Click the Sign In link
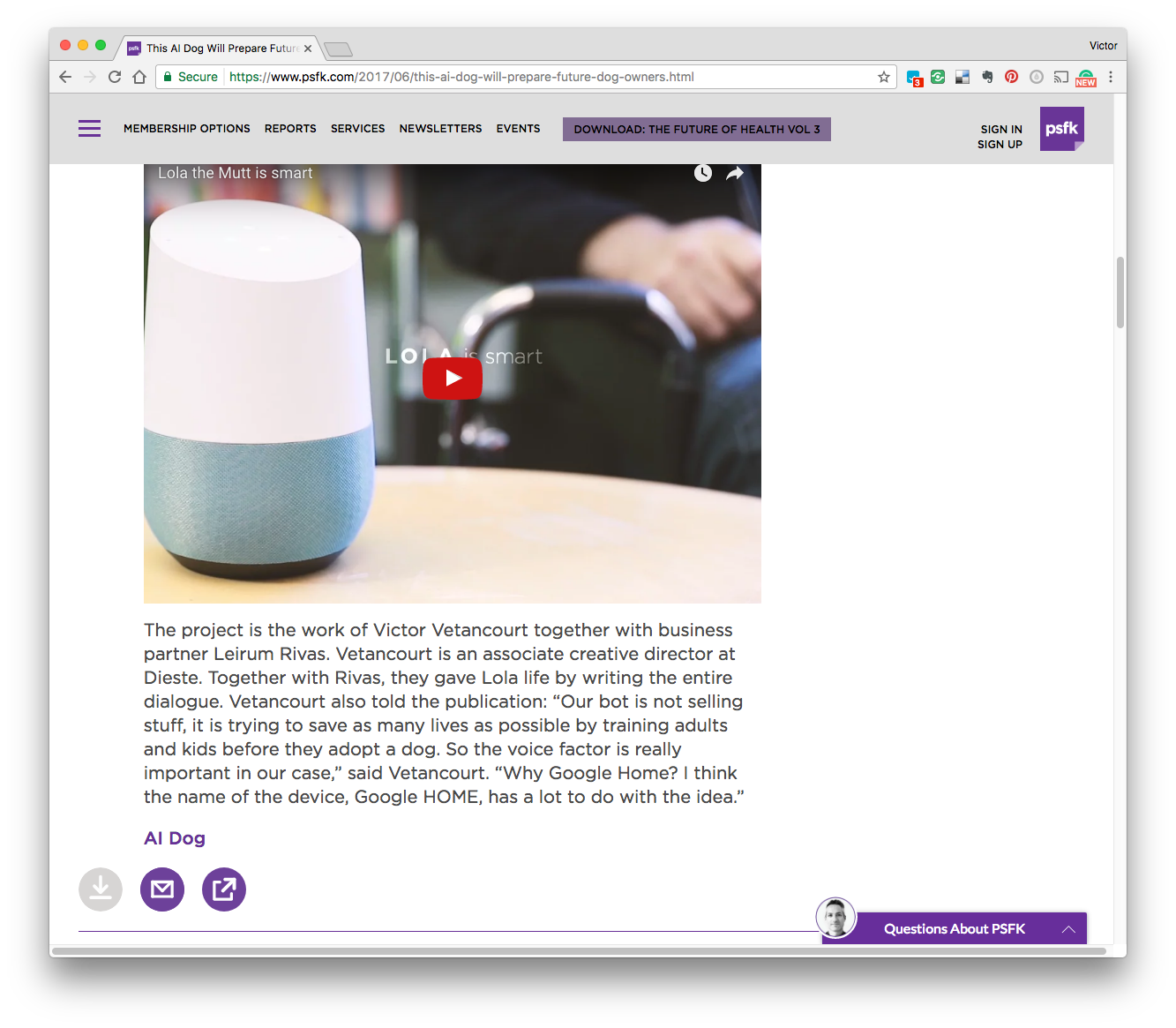1176x1028 pixels. pyautogui.click(x=1001, y=129)
